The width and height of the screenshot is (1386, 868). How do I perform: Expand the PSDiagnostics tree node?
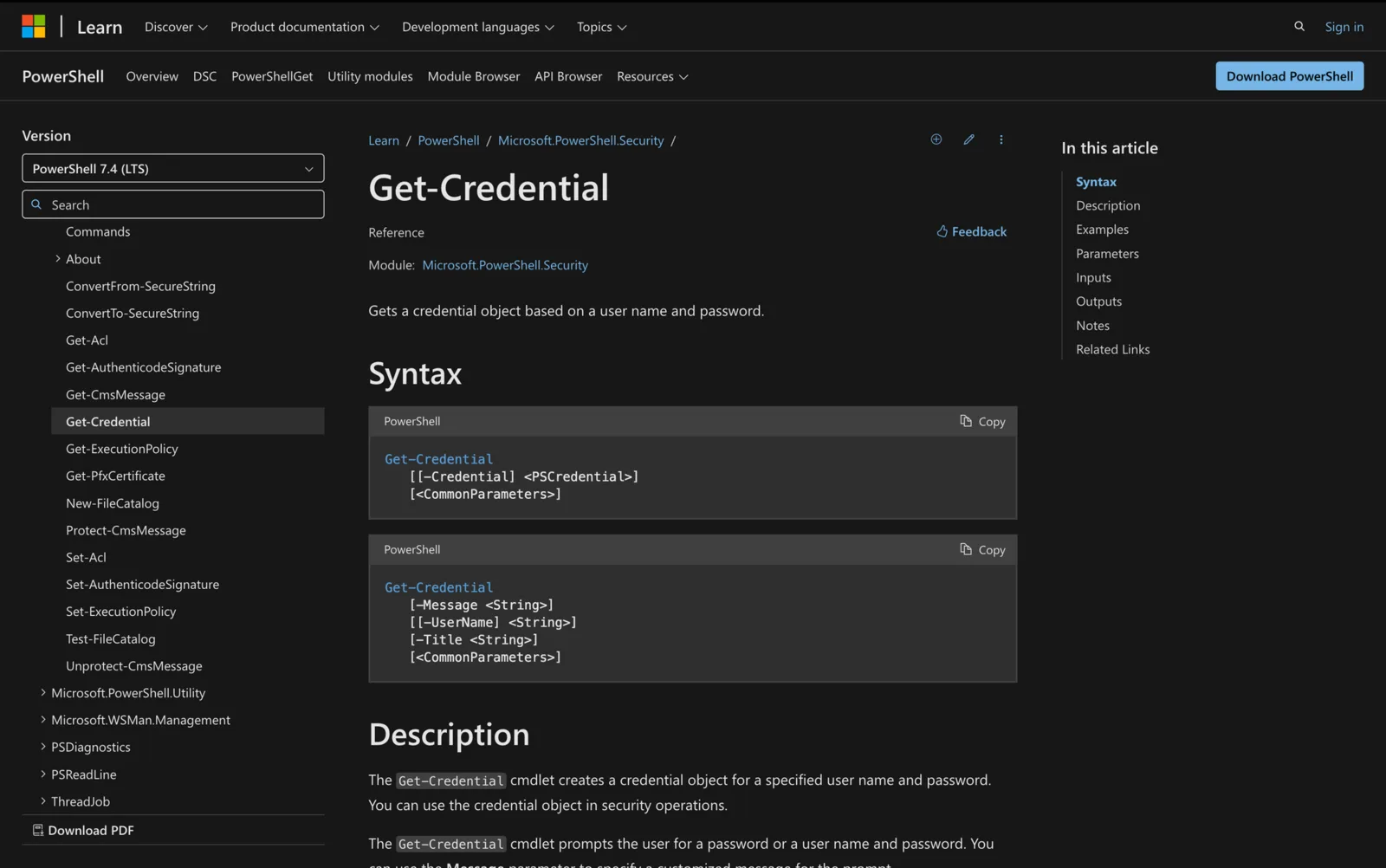point(43,747)
